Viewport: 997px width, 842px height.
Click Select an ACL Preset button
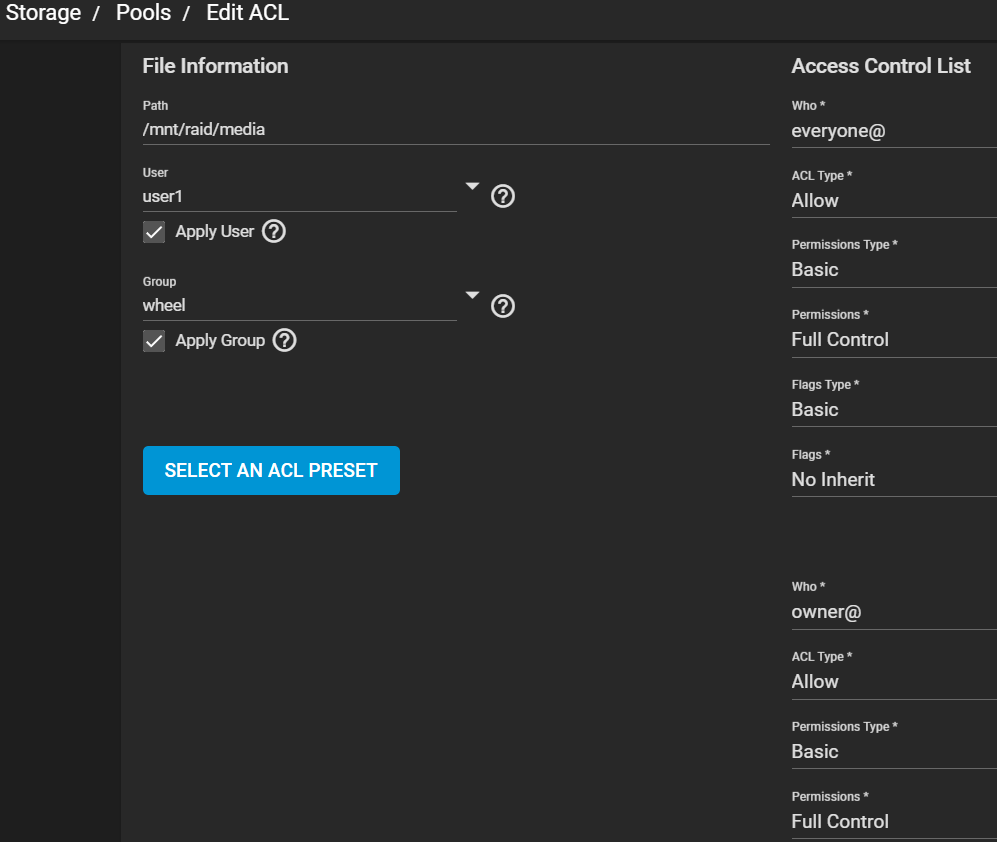[272, 471]
